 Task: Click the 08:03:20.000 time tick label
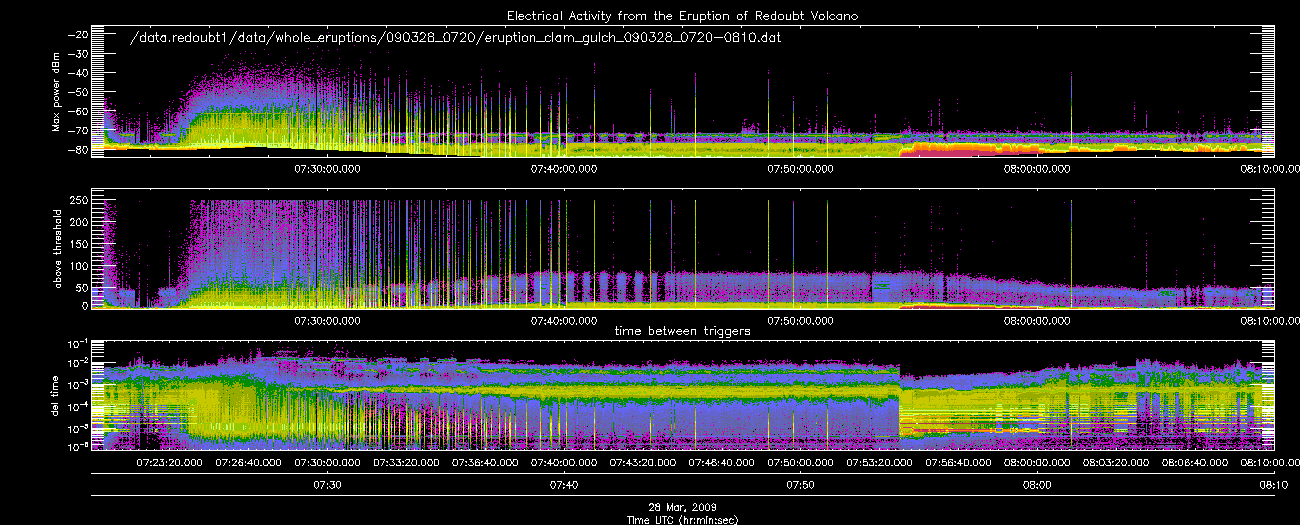[1116, 464]
